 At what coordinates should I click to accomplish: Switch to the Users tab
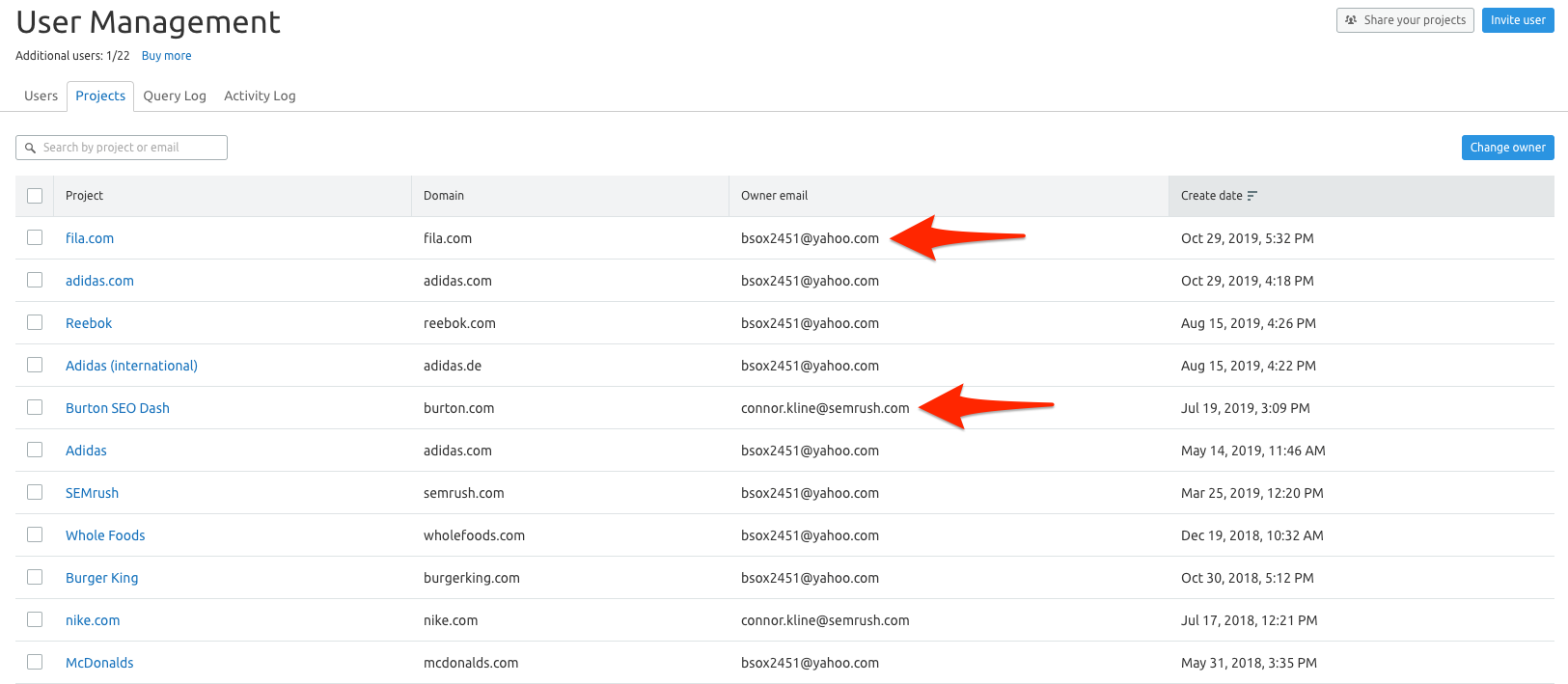coord(41,96)
